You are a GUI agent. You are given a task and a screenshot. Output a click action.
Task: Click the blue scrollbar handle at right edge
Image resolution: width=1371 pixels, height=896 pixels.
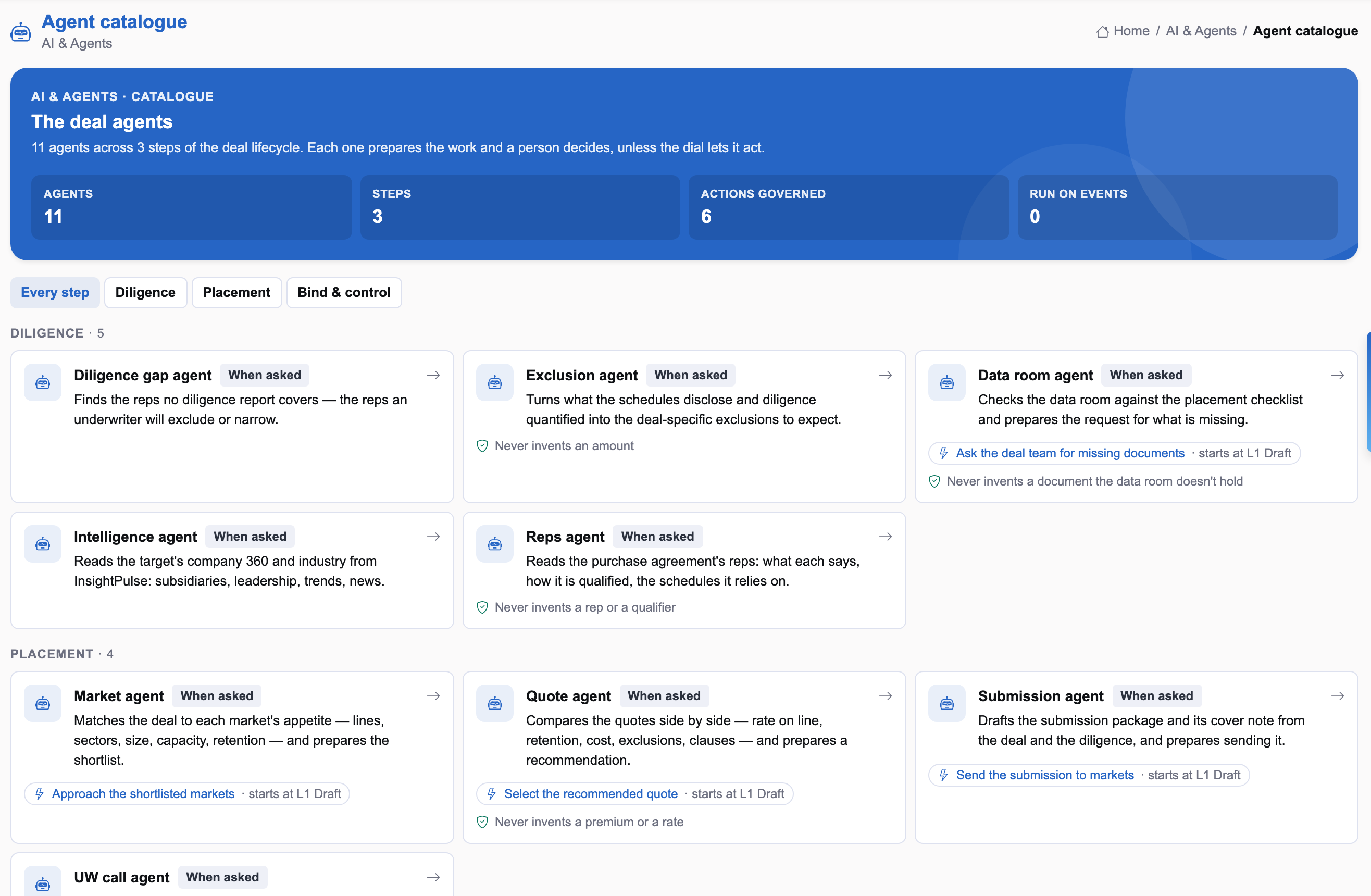tap(1368, 392)
